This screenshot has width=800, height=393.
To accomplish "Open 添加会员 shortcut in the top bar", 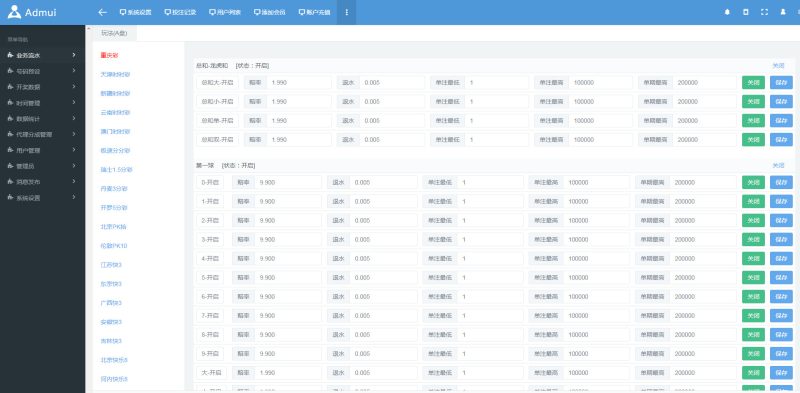I will click(x=270, y=12).
